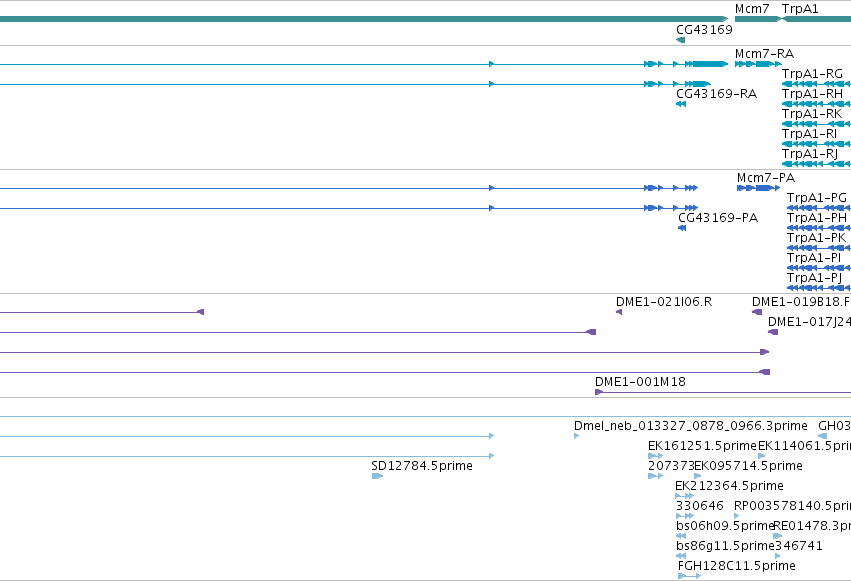The image size is (851, 581).
Task: Click the TrpA1 gene label
Action: click(799, 9)
